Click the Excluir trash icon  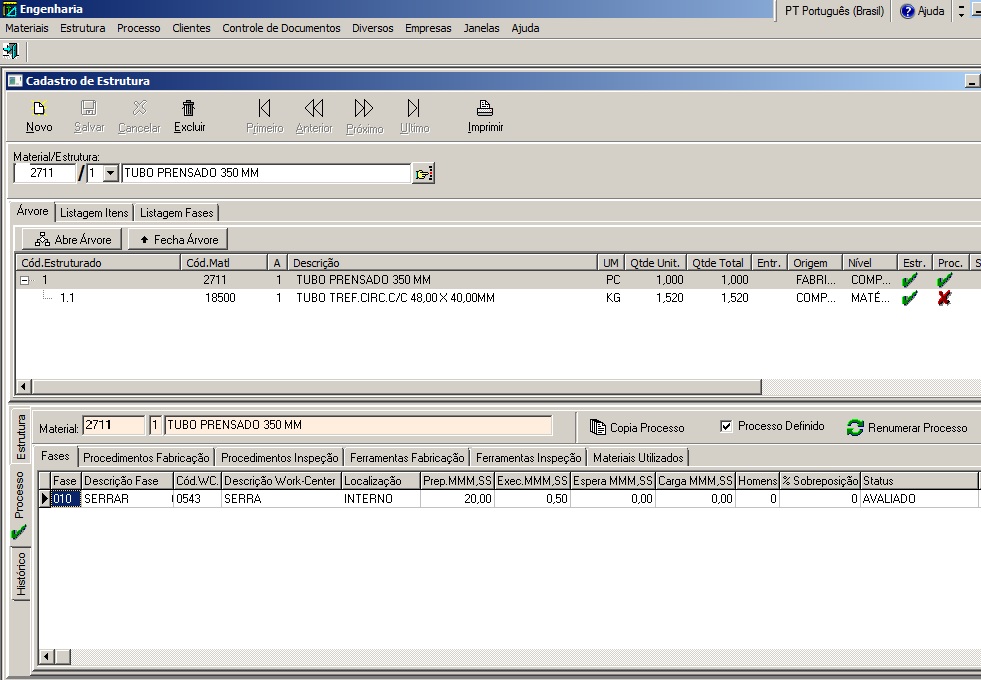pyautogui.click(x=188, y=108)
